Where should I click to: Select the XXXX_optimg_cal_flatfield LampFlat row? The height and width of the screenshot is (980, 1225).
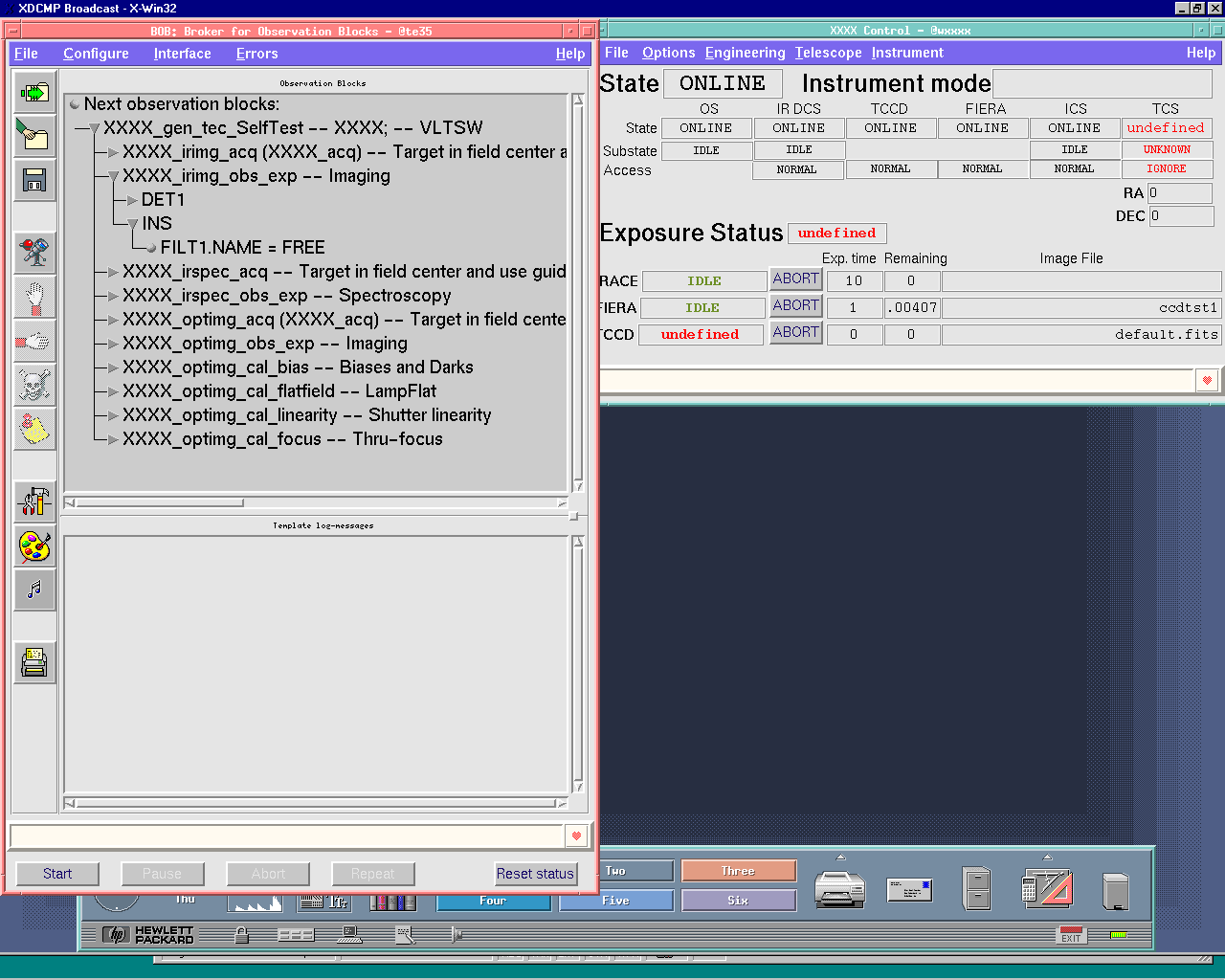pyautogui.click(x=279, y=391)
